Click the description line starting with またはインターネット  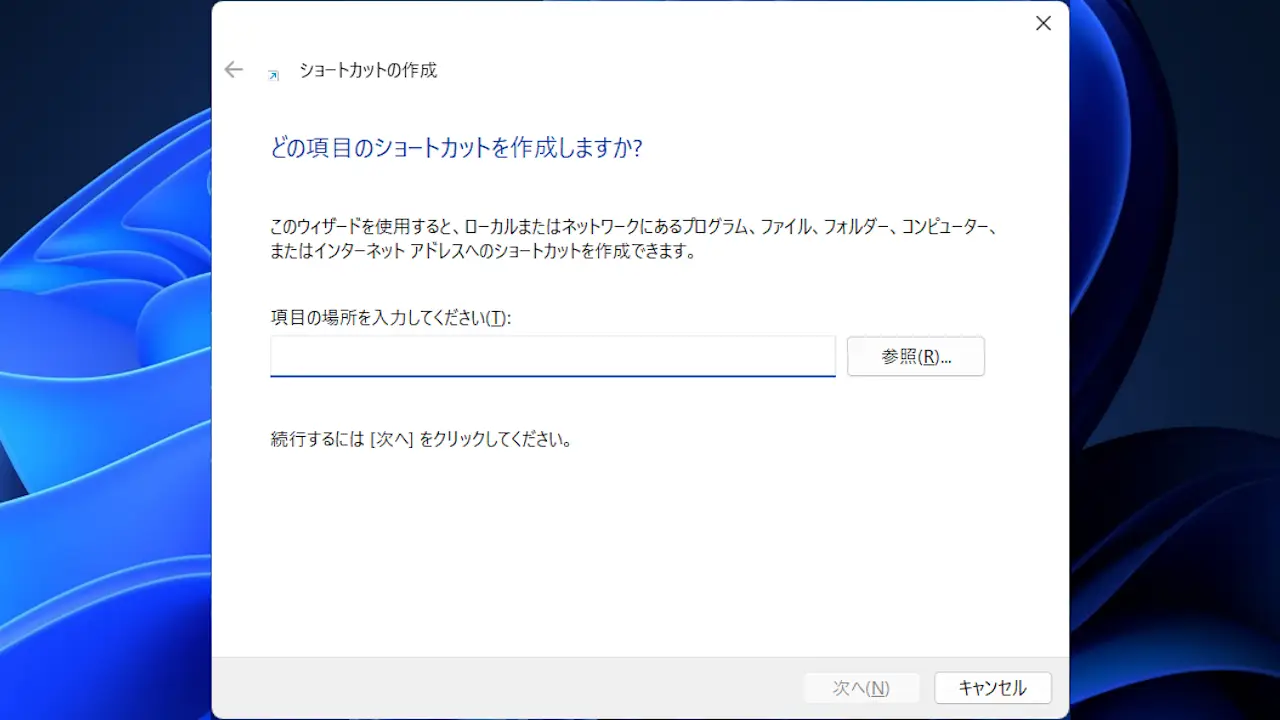click(x=483, y=252)
